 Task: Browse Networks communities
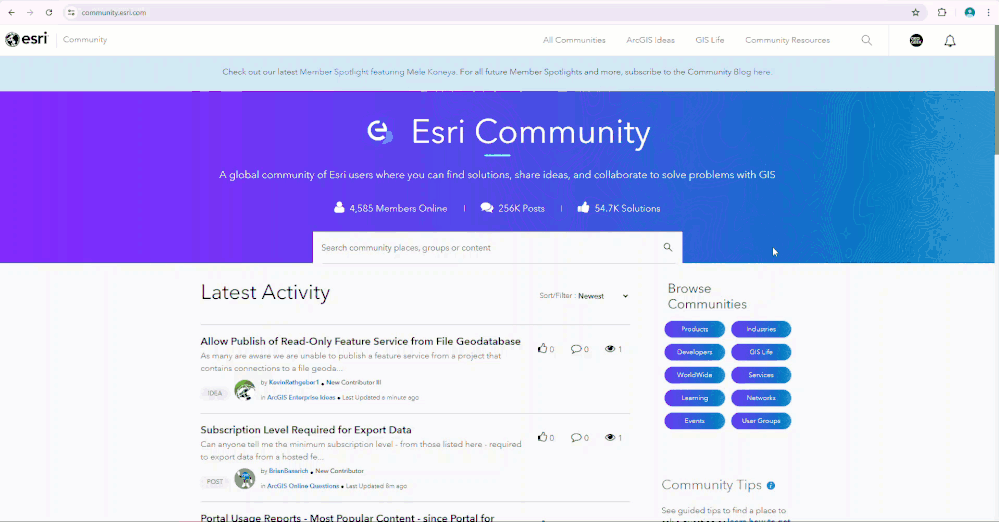click(761, 398)
